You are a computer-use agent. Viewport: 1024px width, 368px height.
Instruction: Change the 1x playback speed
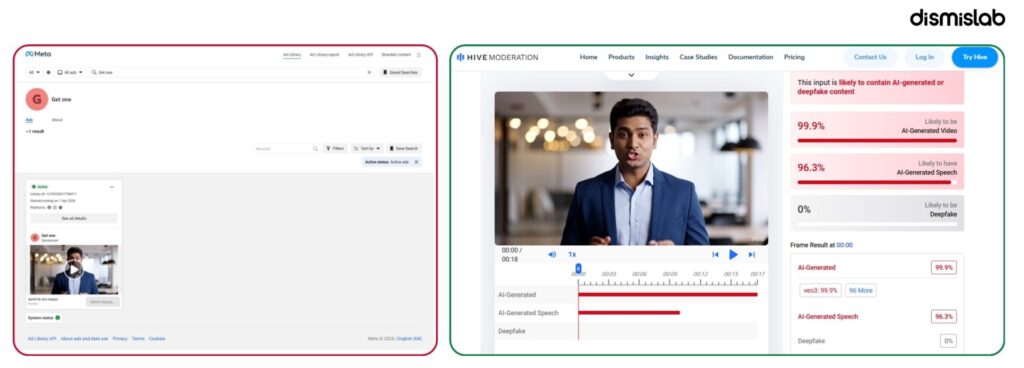(572, 254)
